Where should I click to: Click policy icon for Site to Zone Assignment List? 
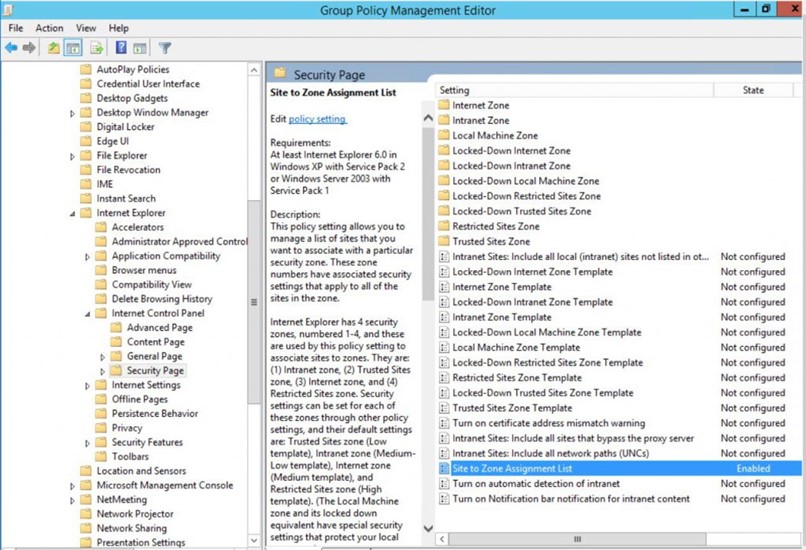click(444, 468)
